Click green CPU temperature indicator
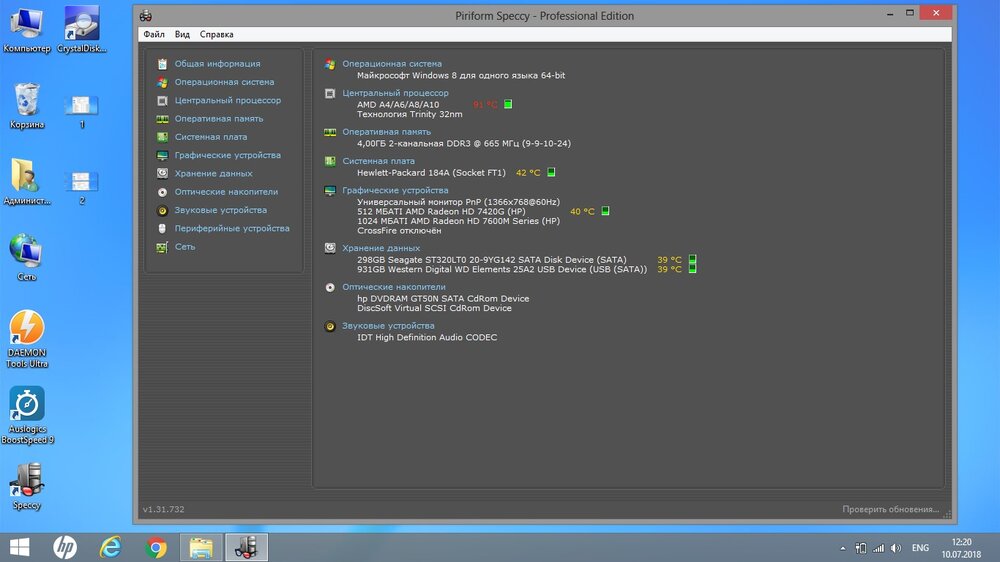 508,104
